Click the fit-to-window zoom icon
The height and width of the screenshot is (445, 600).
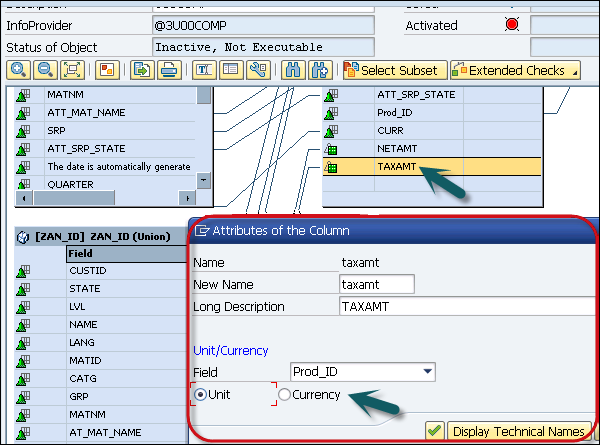click(71, 70)
